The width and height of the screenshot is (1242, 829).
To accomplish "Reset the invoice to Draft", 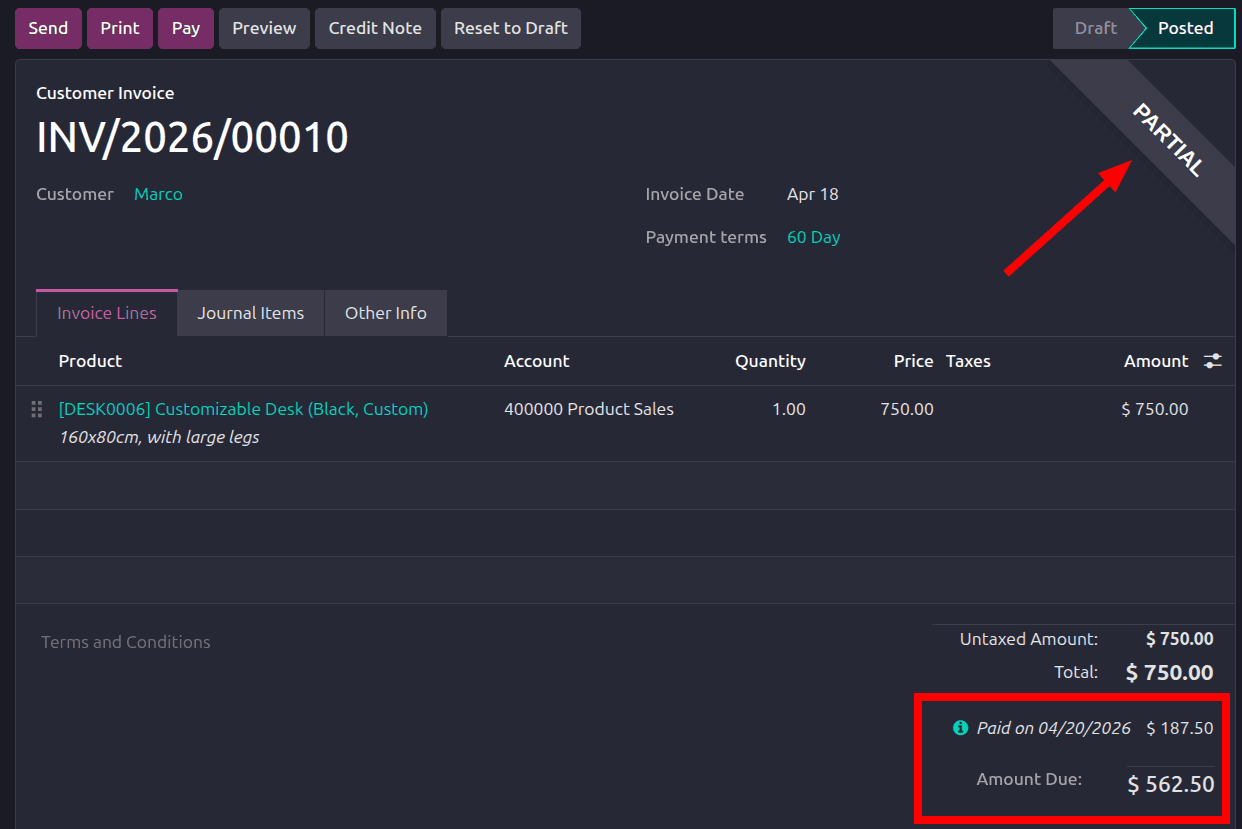I will click(x=510, y=28).
